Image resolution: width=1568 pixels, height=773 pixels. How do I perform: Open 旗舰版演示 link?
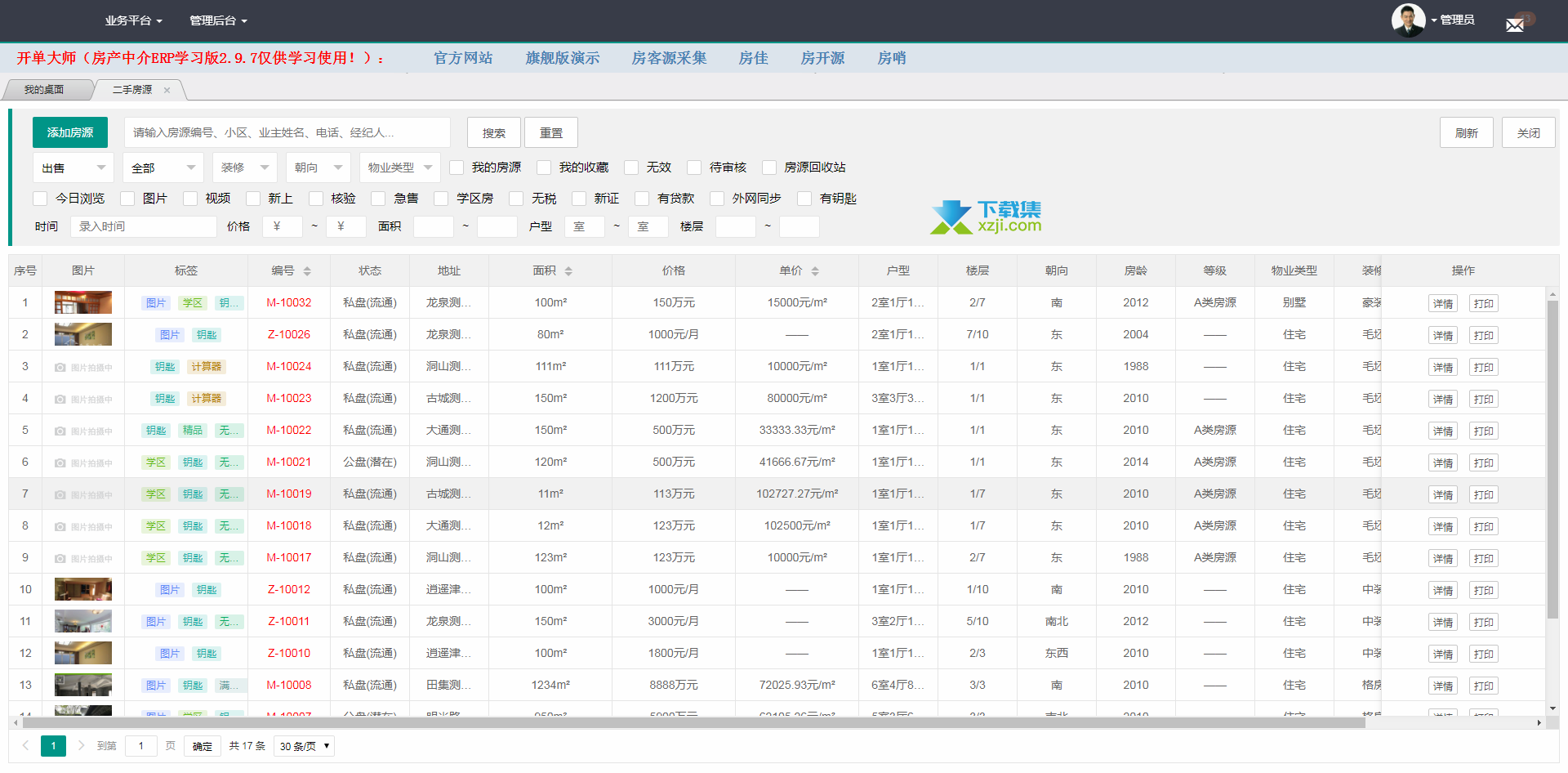pos(563,58)
